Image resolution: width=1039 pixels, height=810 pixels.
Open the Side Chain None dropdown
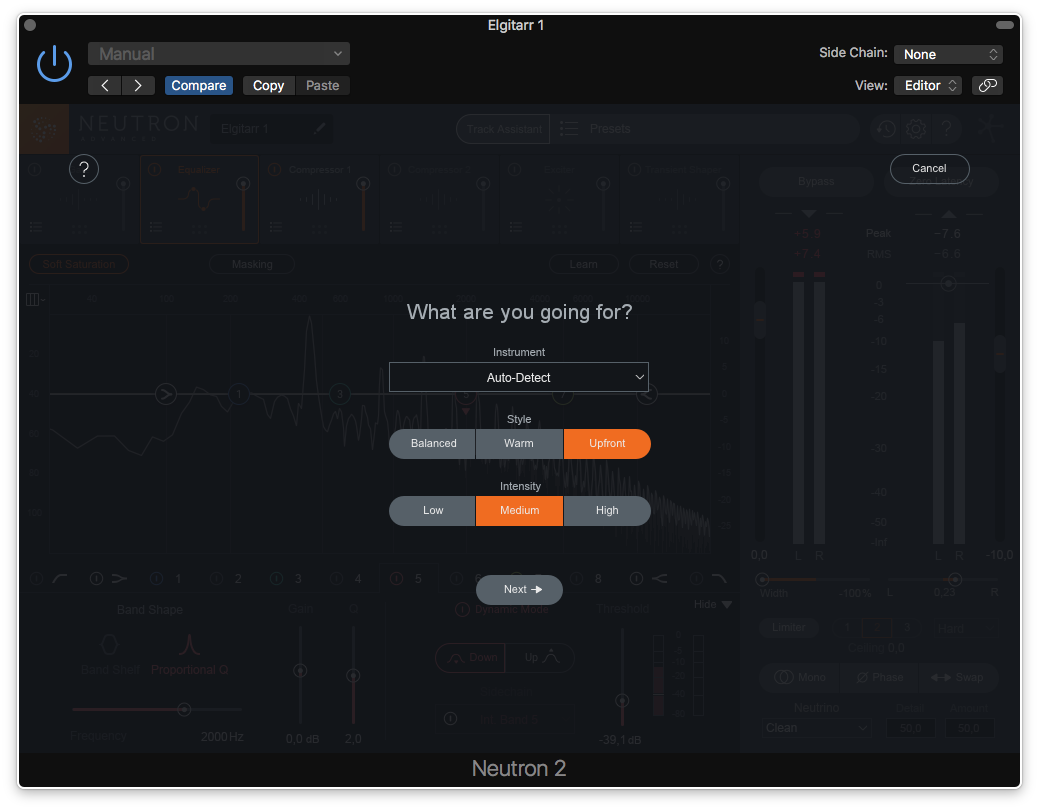pos(948,54)
